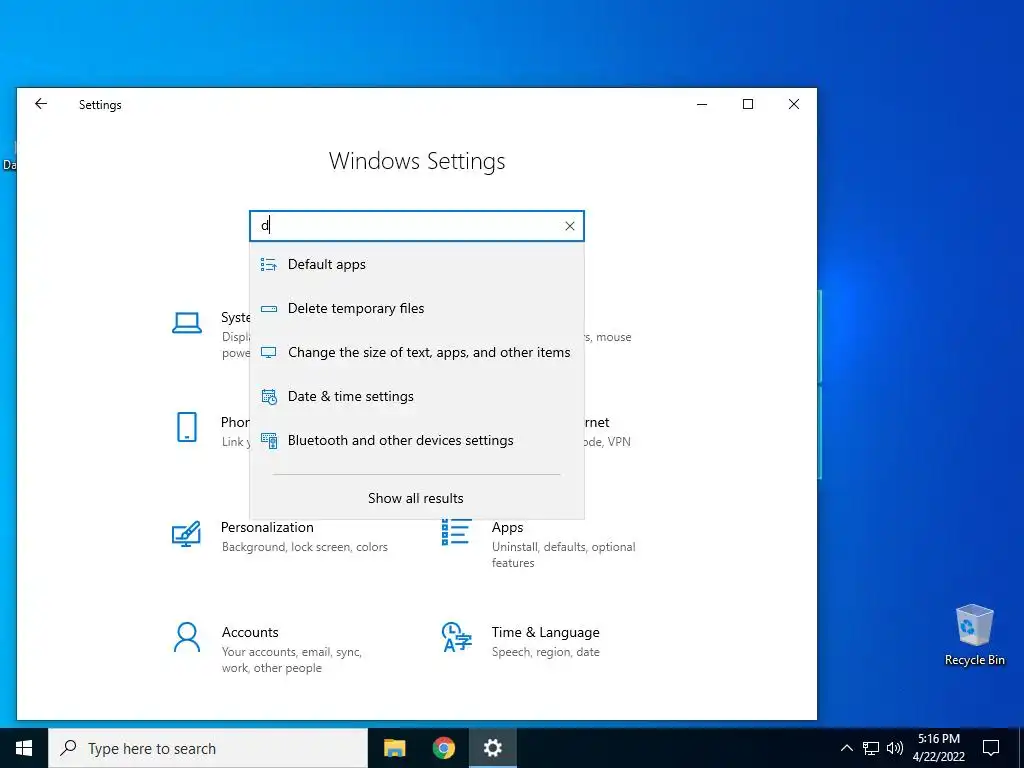Click the display icon beside Change the size
The width and height of the screenshot is (1024, 768).
click(268, 353)
